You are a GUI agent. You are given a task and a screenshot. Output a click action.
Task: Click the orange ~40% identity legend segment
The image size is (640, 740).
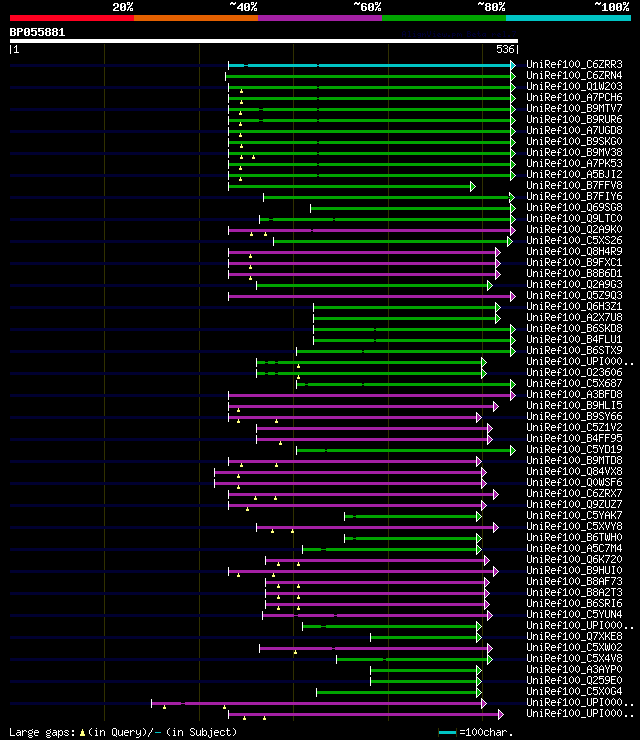click(196, 18)
